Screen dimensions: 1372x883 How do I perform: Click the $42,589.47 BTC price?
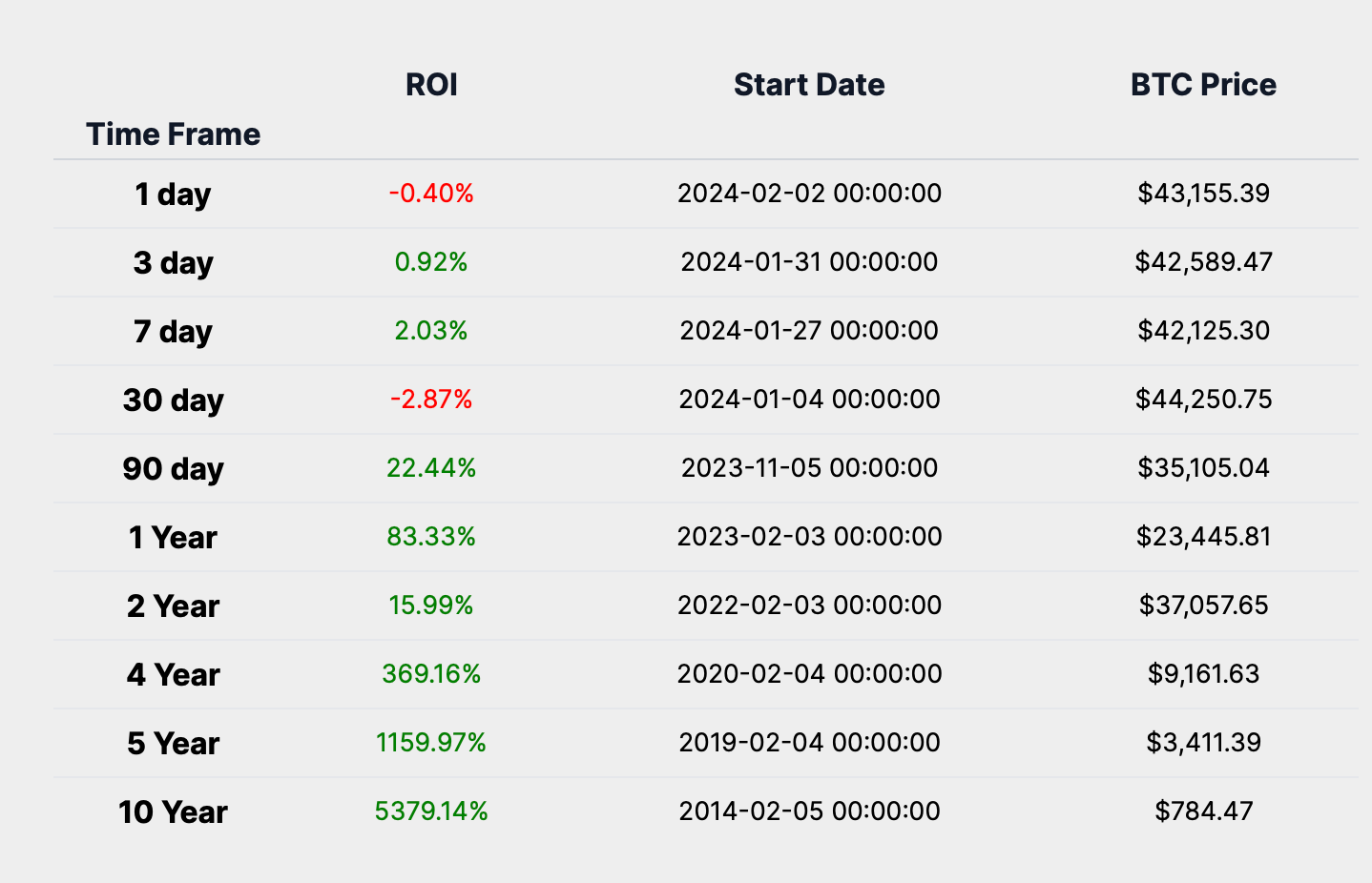tap(1203, 262)
